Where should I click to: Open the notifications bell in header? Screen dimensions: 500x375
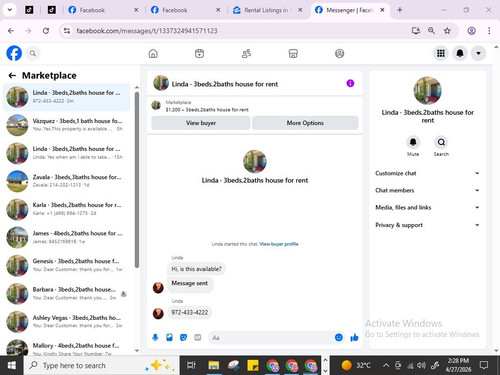coord(460,53)
